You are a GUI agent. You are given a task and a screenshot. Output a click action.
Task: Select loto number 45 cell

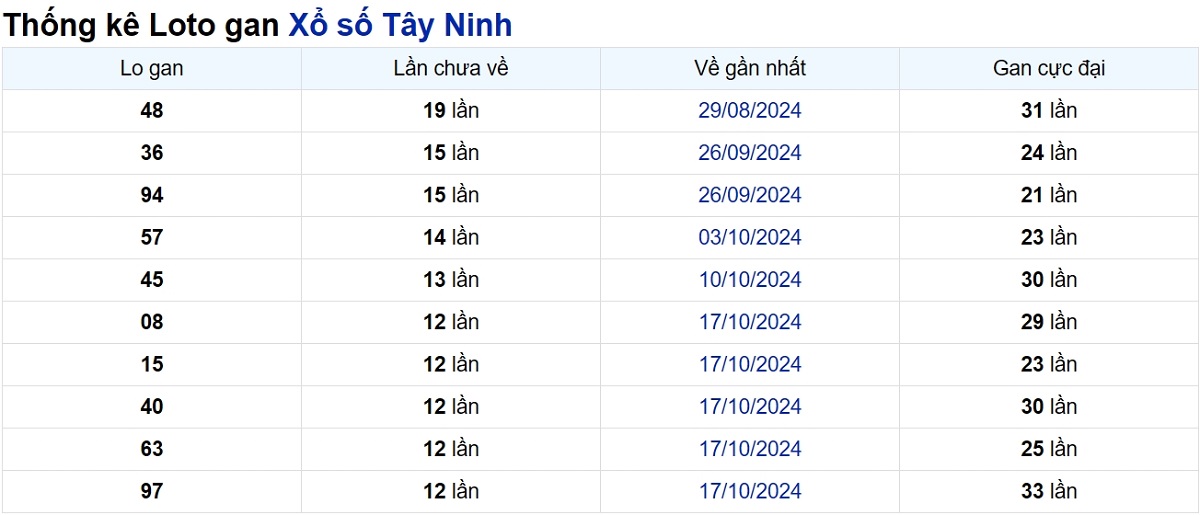tap(152, 280)
